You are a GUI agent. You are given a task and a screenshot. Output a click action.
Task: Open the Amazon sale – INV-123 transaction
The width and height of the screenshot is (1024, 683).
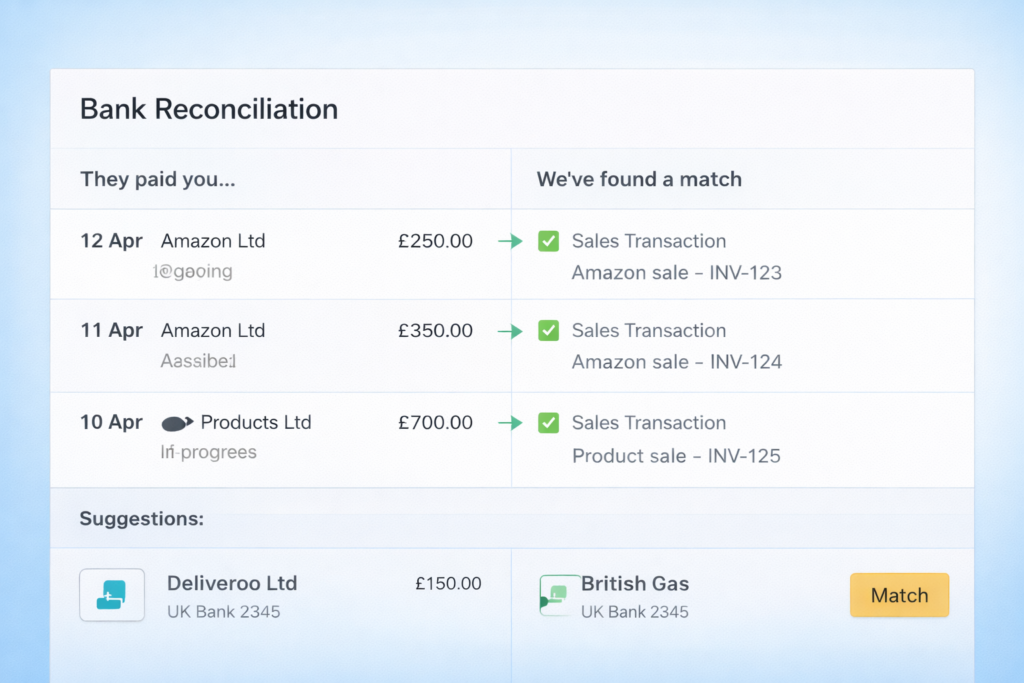[x=676, y=273]
